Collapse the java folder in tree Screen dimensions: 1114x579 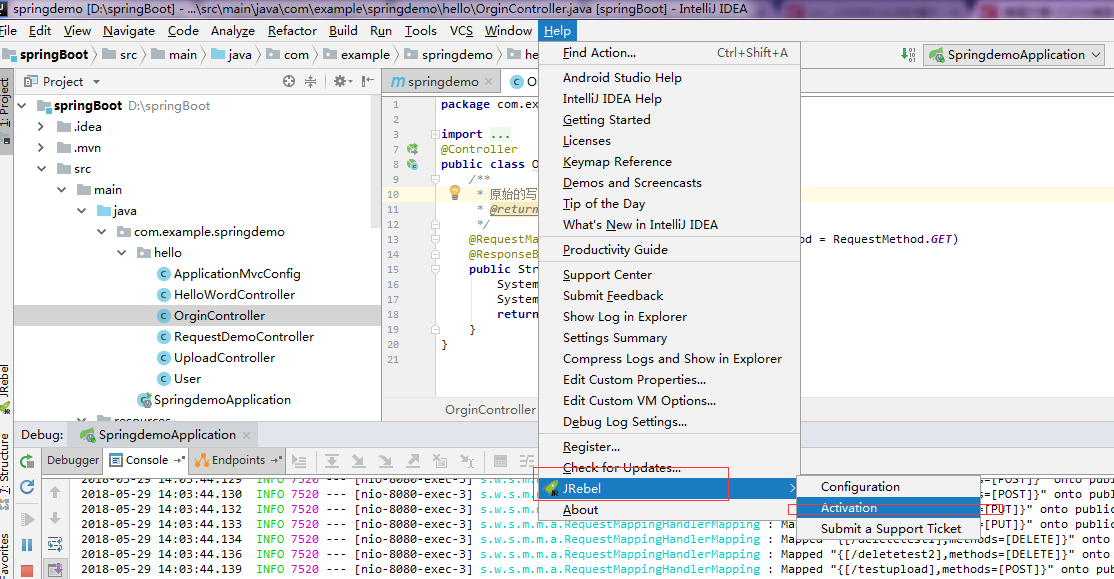tap(82, 210)
